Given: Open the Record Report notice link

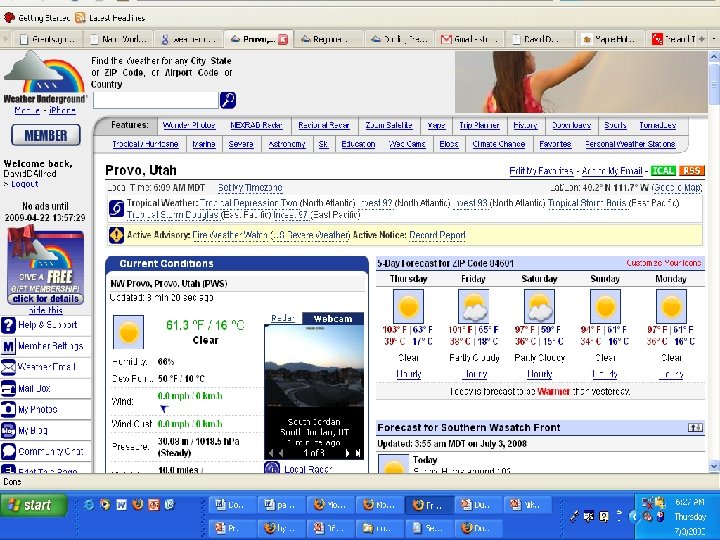Looking at the screenshot, I should (437, 235).
